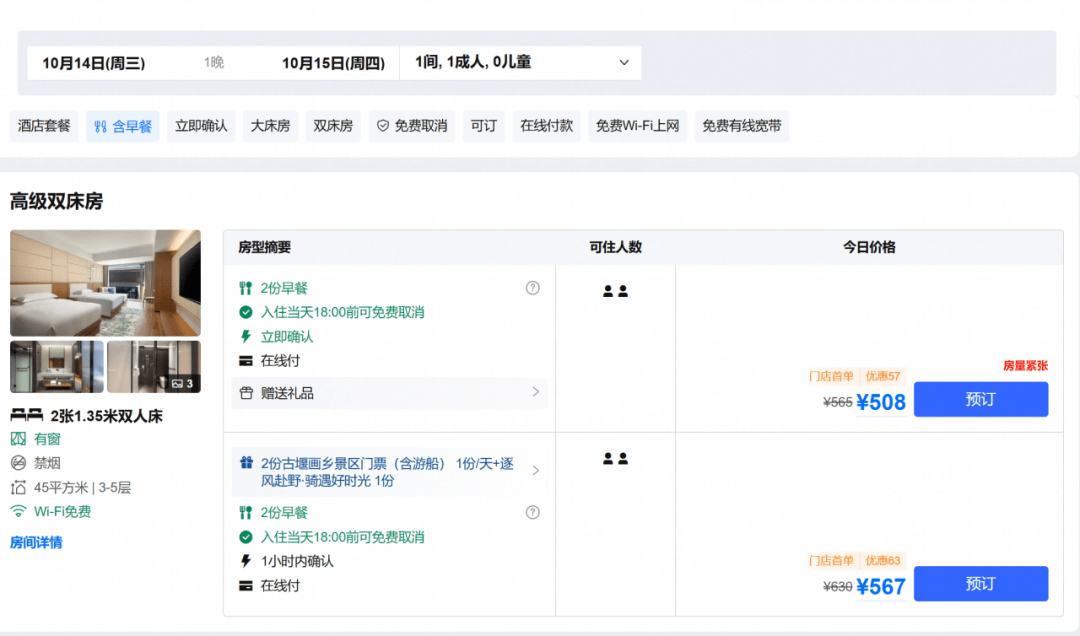The width and height of the screenshot is (1080, 636).
Task: Click the help icon beside second 2份早餐
Action: pyautogui.click(x=532, y=513)
